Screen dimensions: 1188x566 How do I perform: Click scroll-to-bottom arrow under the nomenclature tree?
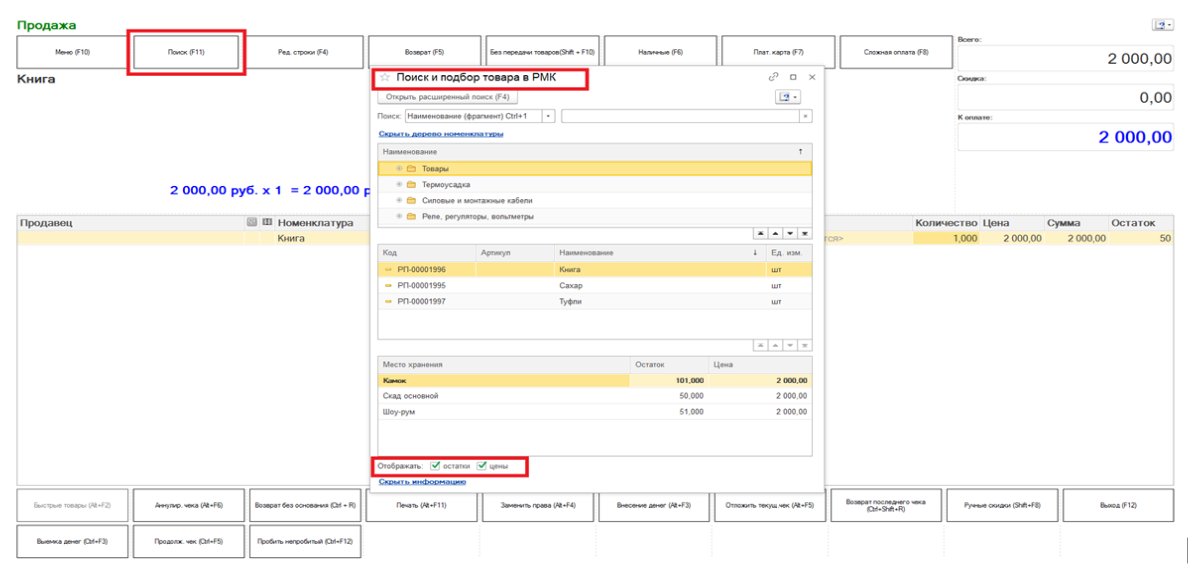(x=805, y=233)
